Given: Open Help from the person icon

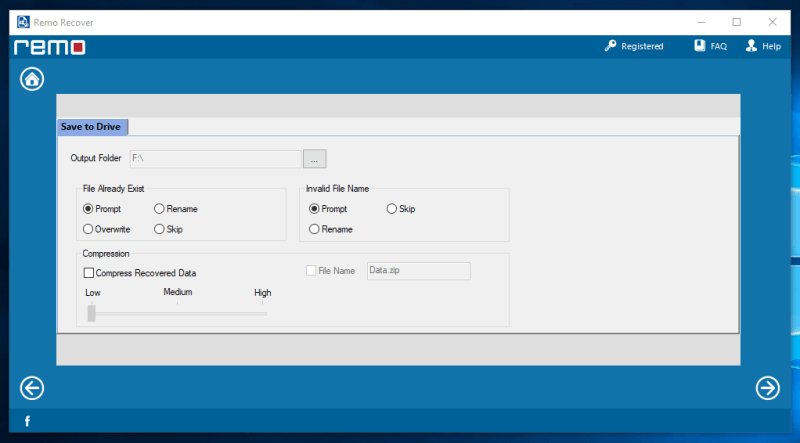Looking at the screenshot, I should [751, 46].
